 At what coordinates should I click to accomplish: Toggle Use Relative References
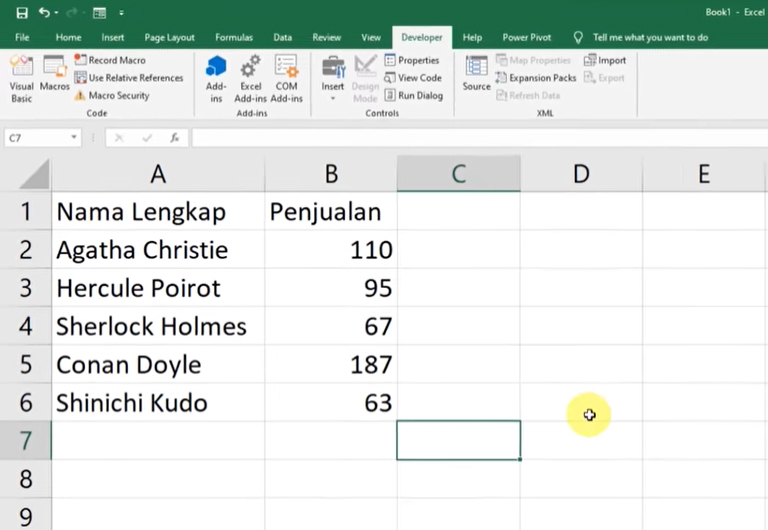click(128, 78)
